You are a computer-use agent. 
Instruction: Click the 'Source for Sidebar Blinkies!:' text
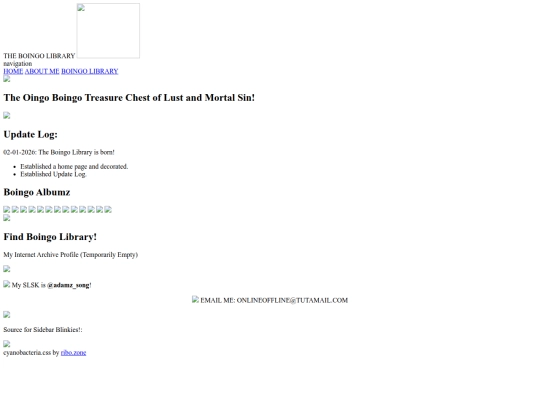[43, 330]
